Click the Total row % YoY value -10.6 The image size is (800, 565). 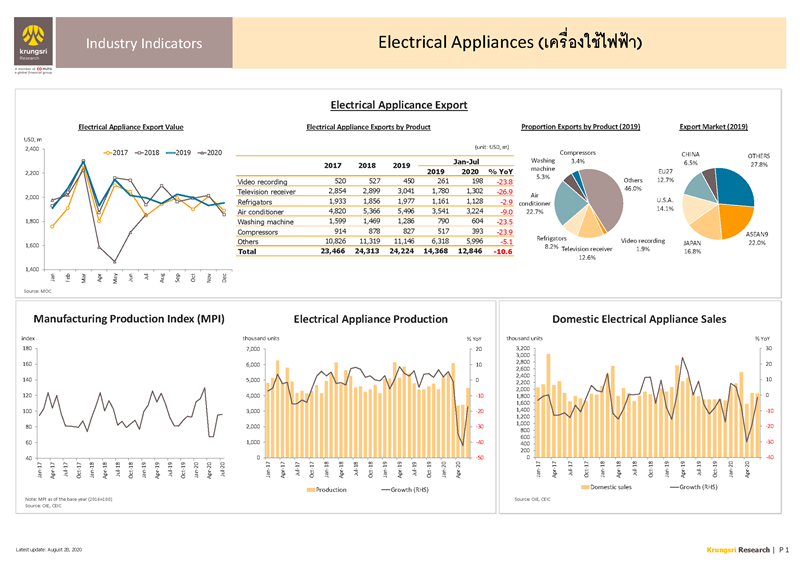pyautogui.click(x=503, y=252)
